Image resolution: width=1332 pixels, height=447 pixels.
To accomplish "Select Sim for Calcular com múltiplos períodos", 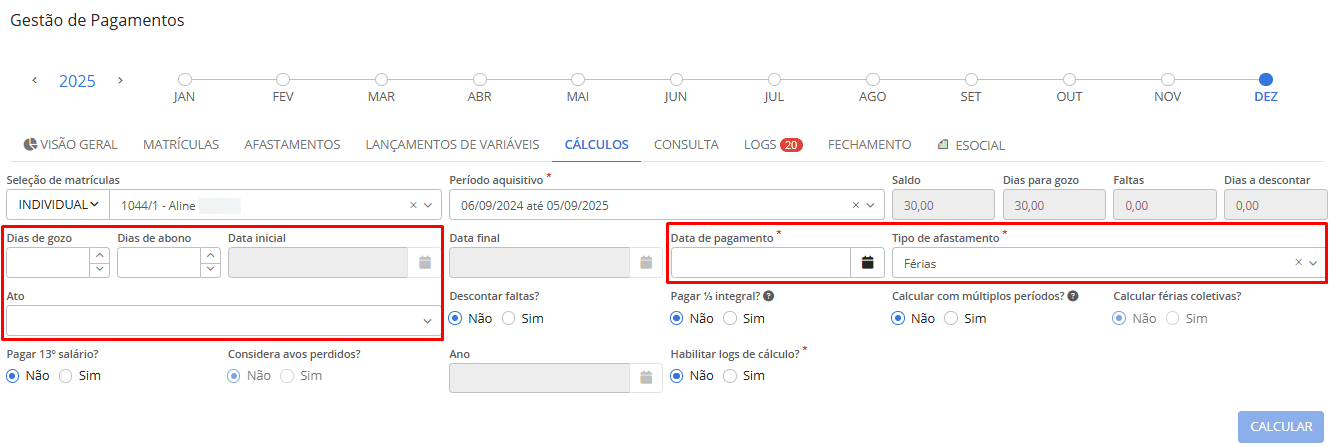I will (x=951, y=318).
